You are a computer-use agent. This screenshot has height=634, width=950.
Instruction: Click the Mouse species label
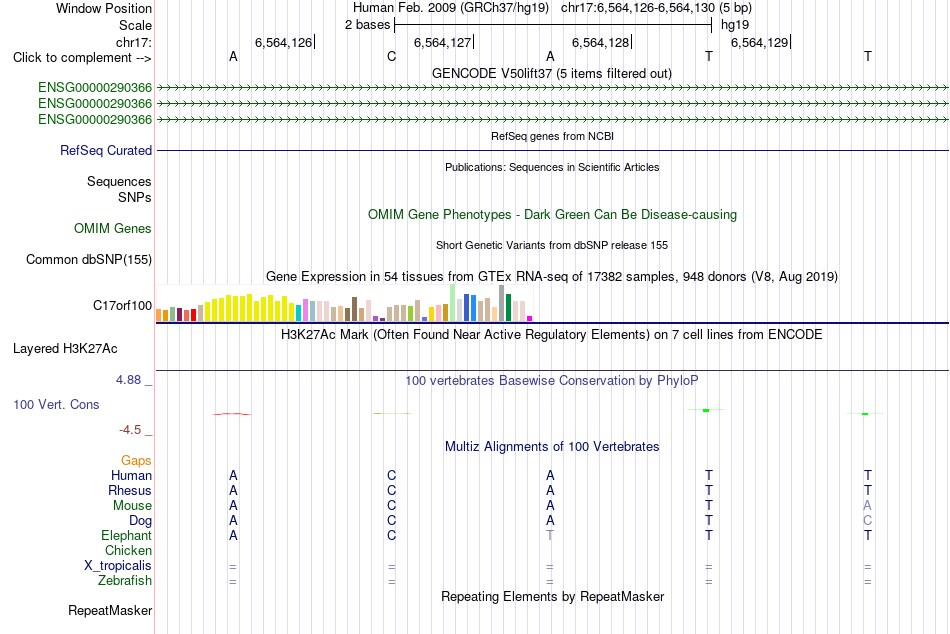[132, 506]
